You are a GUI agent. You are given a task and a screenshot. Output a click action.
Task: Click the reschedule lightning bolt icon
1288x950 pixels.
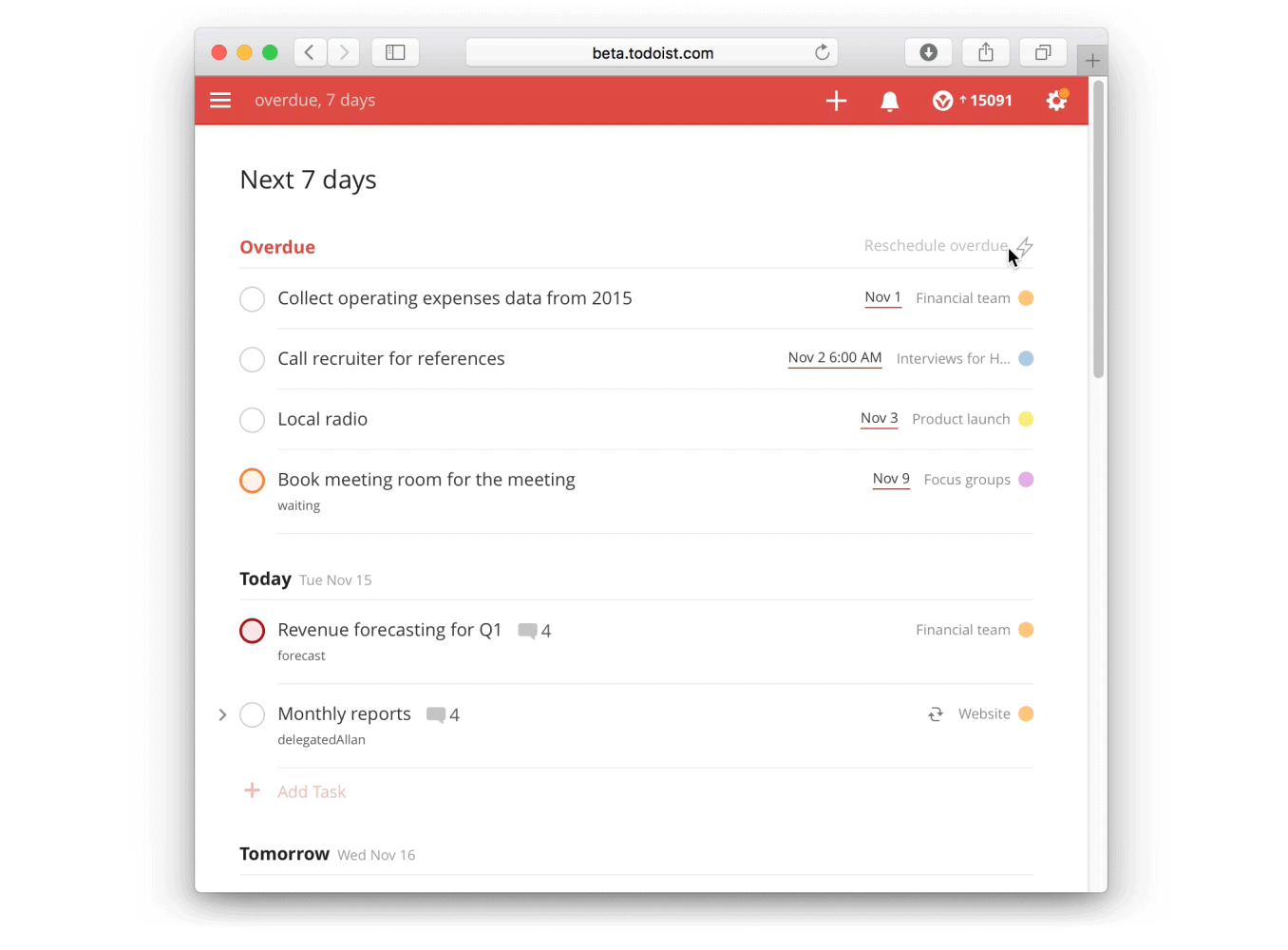point(1025,246)
